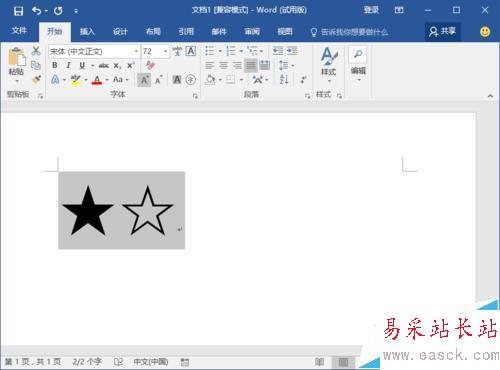Viewport: 500px width, 370px height.
Task: Open the File (文件) tab
Action: 19,31
